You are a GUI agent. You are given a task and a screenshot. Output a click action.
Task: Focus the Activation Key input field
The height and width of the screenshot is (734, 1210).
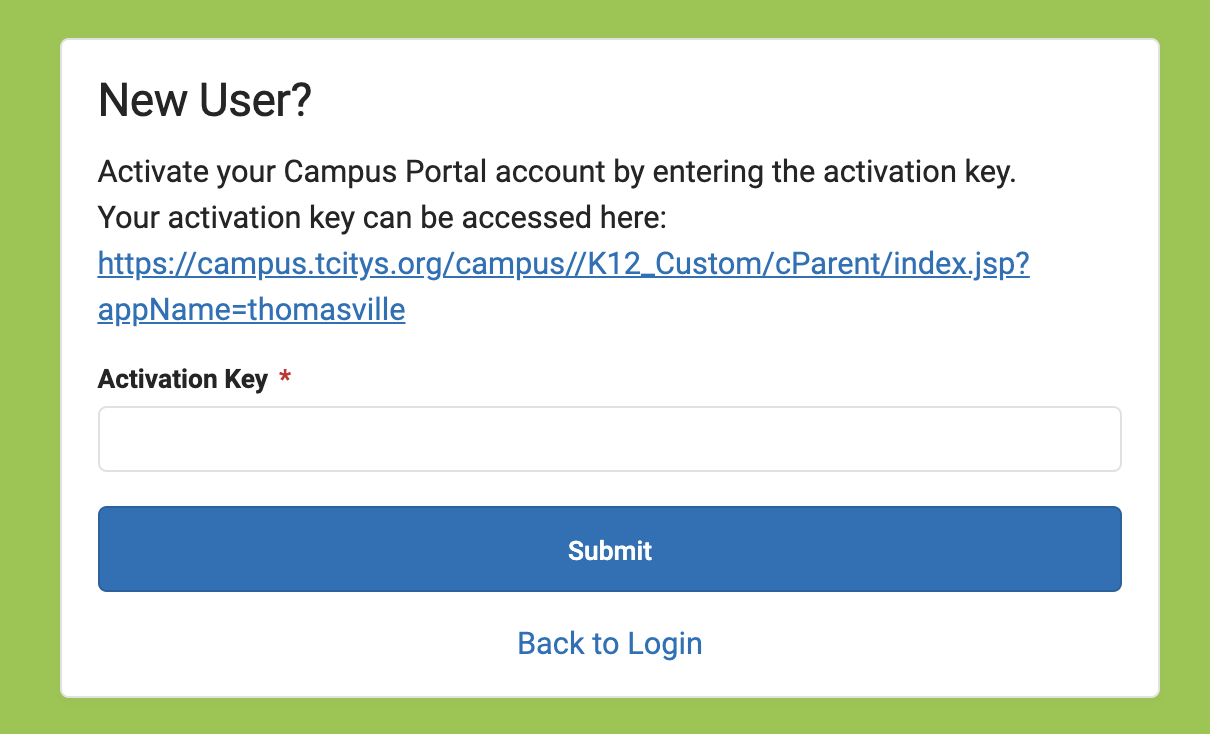[609, 439]
